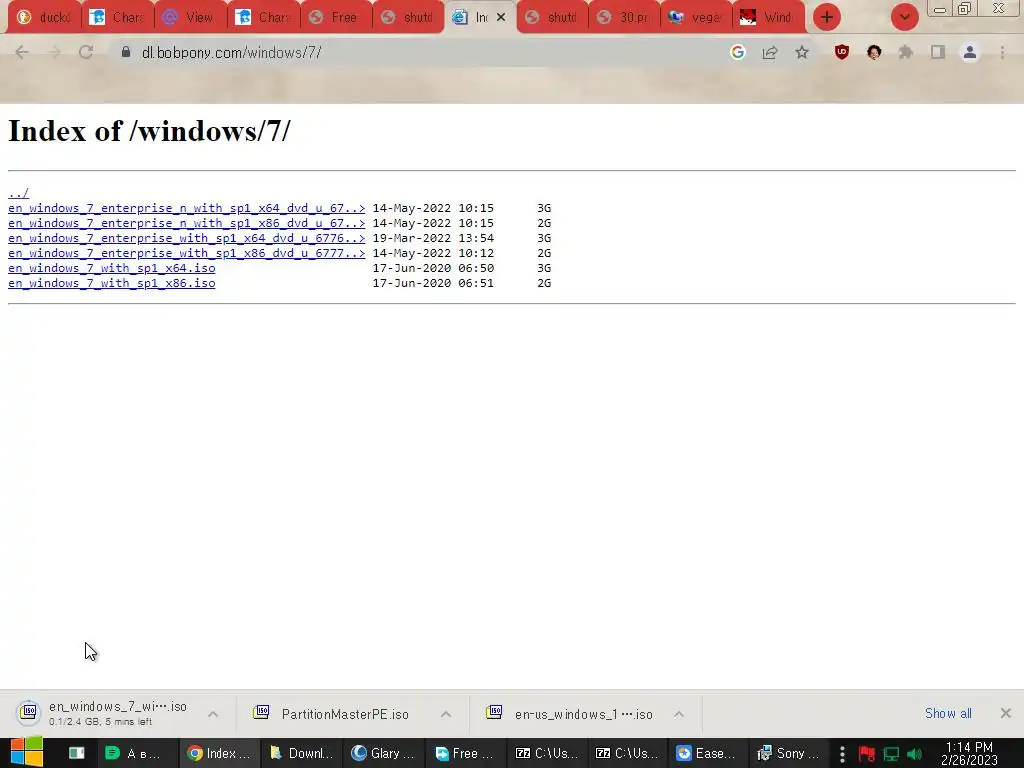Switch to the 30.pr tab

[x=624, y=17]
